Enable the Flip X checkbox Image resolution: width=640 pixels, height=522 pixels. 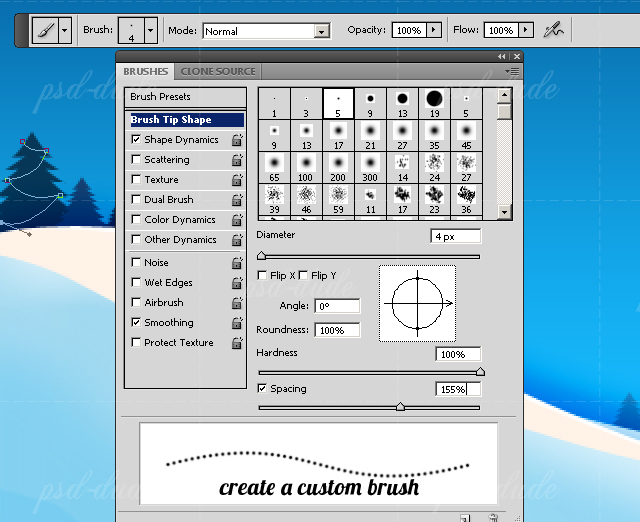point(262,275)
